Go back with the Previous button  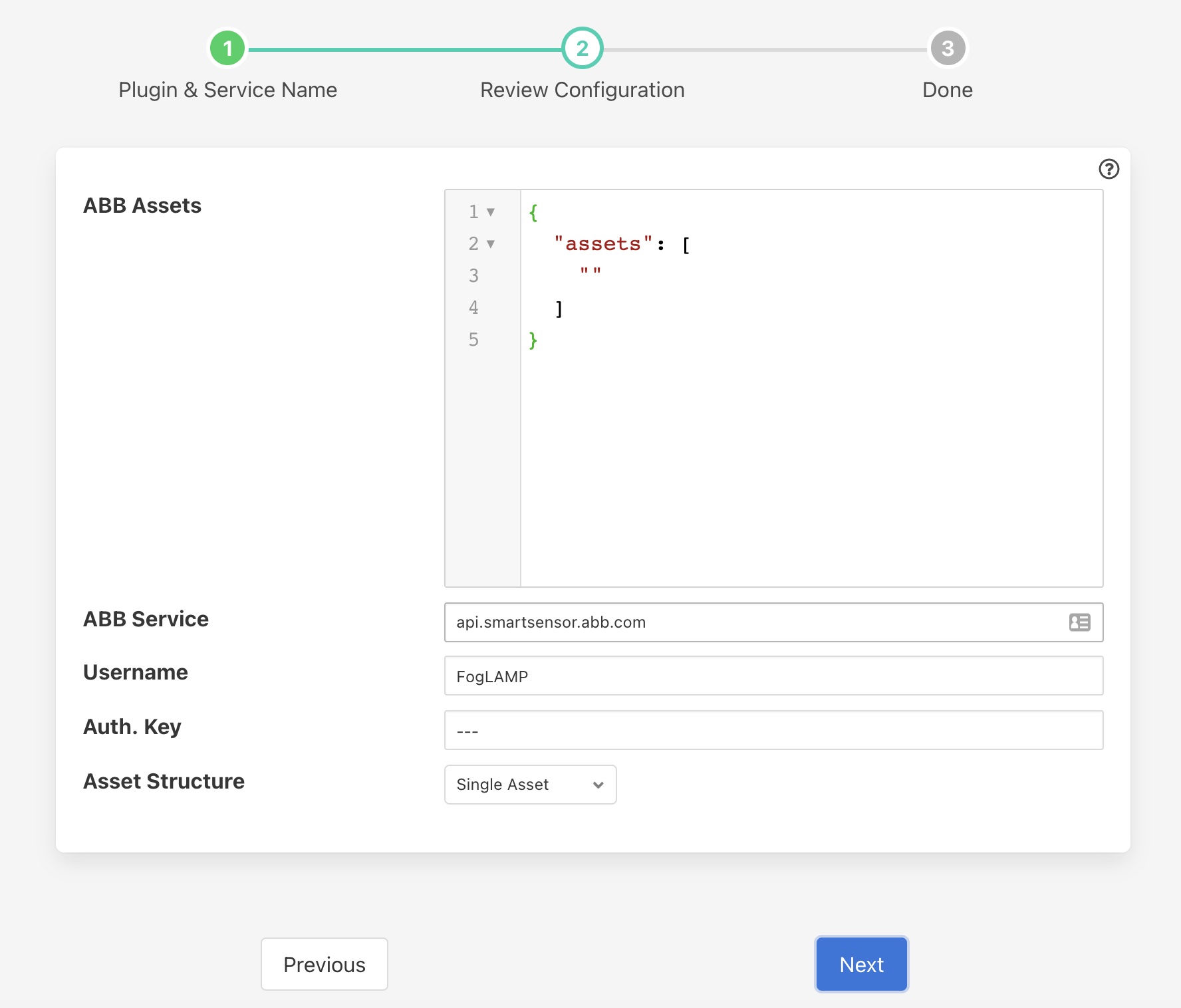[x=324, y=964]
